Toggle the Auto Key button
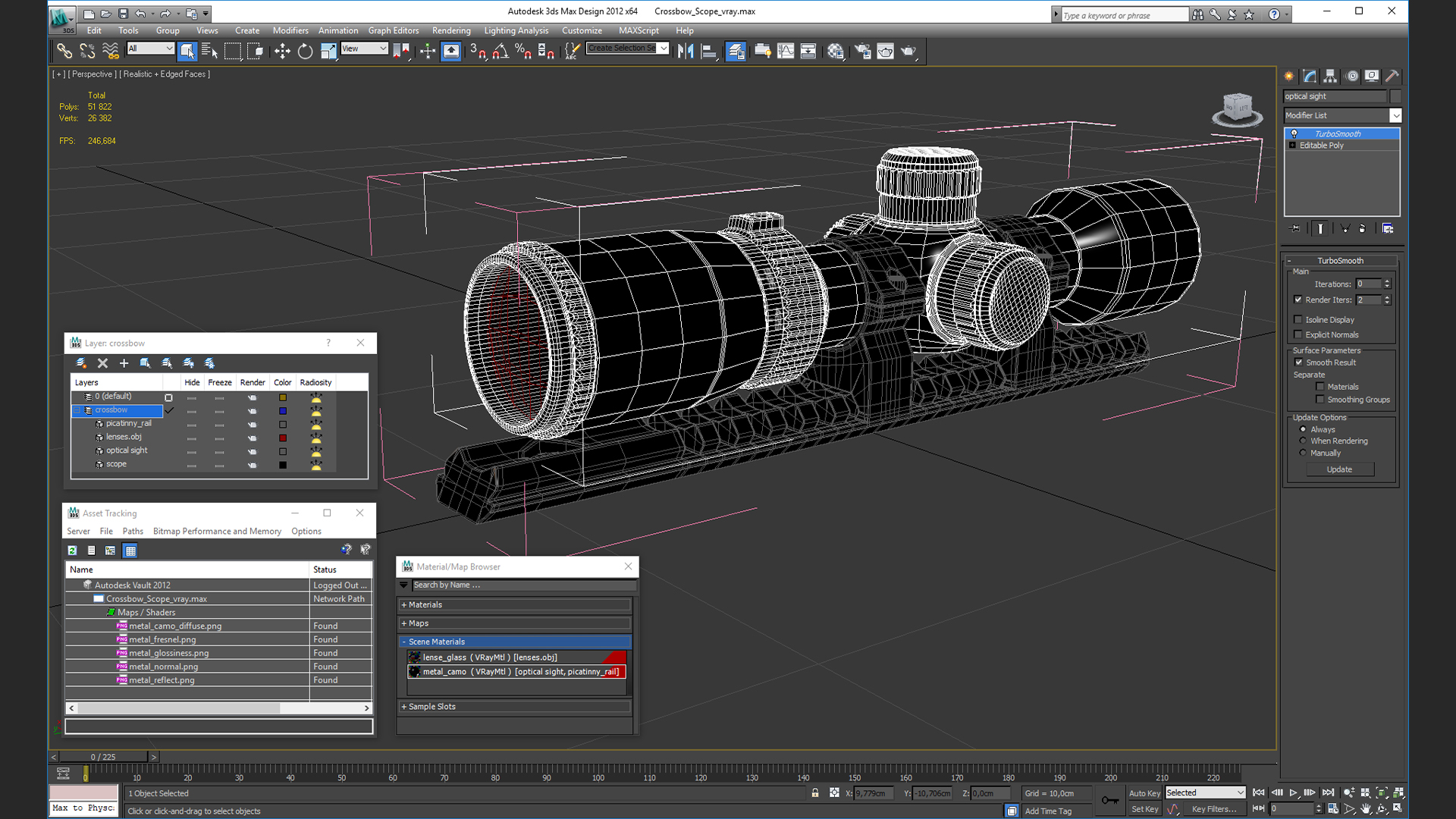Screen dimensions: 1456x819 [1144, 793]
